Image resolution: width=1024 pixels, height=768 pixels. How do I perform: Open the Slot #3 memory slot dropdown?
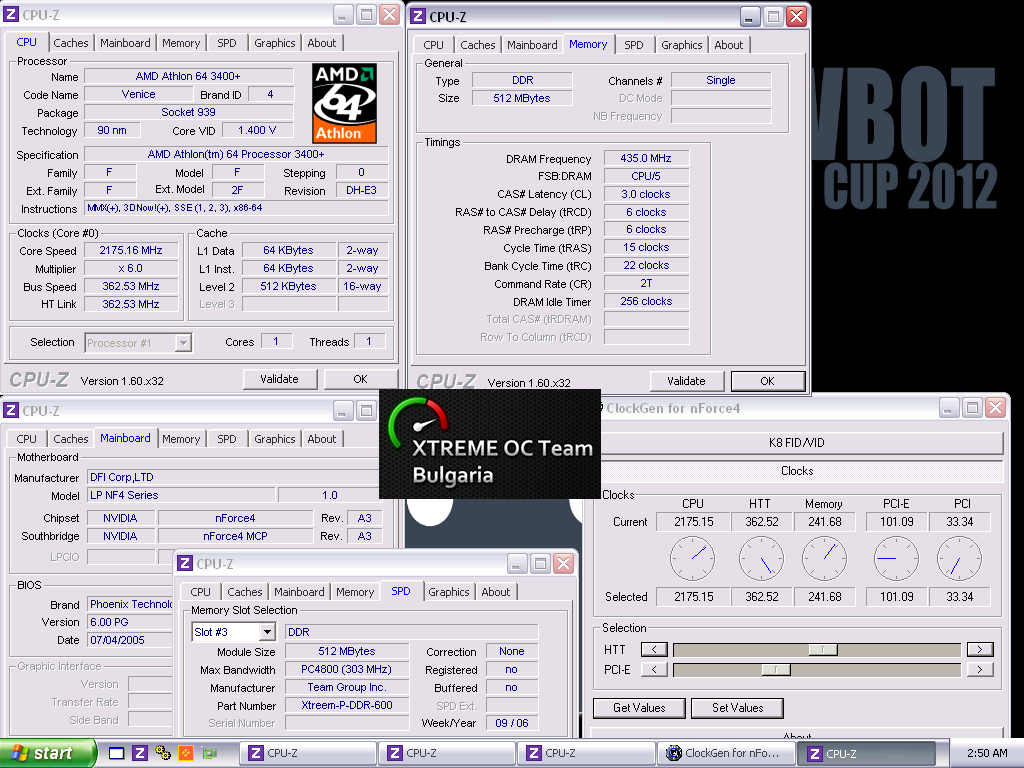click(x=266, y=632)
